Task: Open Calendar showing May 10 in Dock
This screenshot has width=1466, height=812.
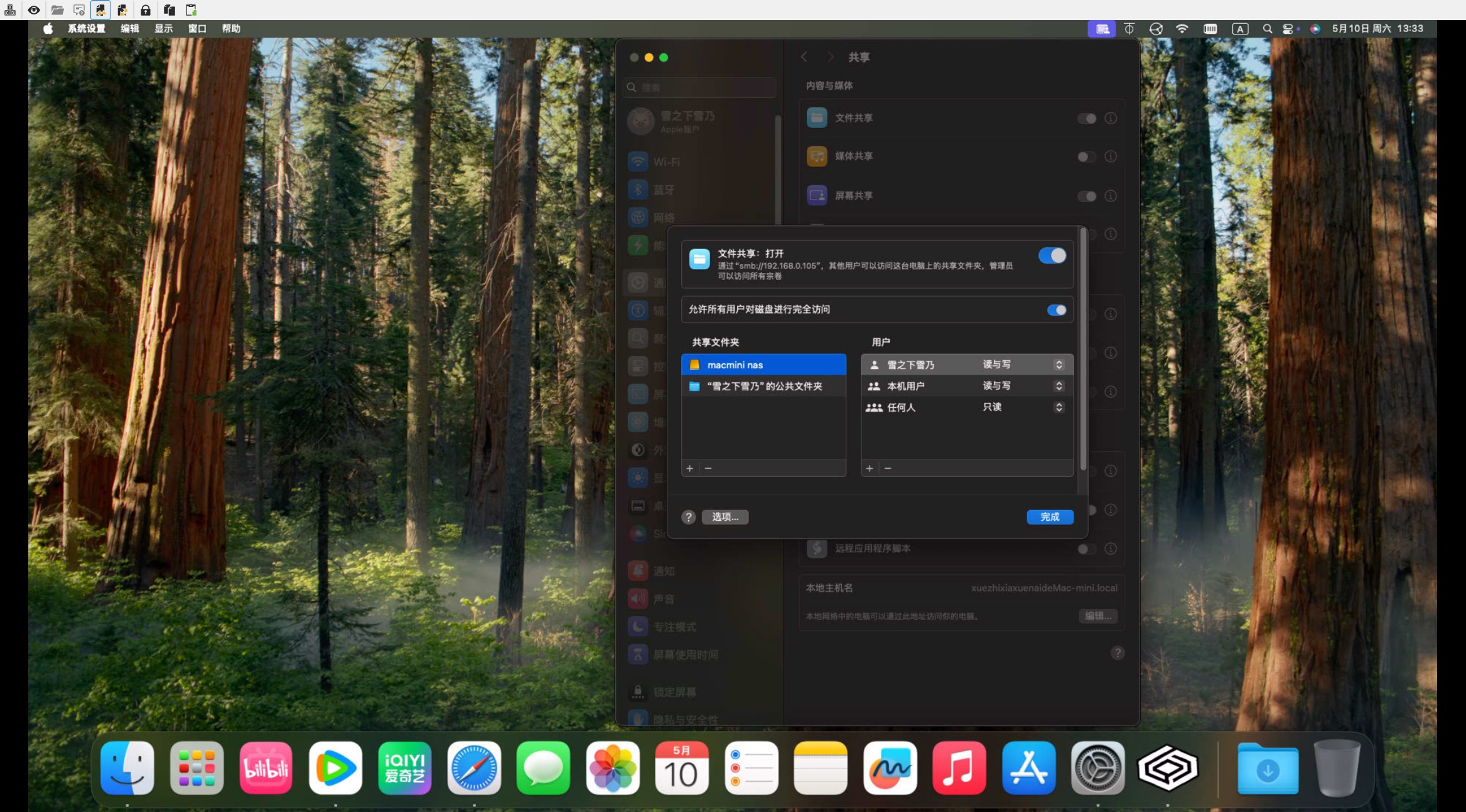Action: pyautogui.click(x=682, y=768)
